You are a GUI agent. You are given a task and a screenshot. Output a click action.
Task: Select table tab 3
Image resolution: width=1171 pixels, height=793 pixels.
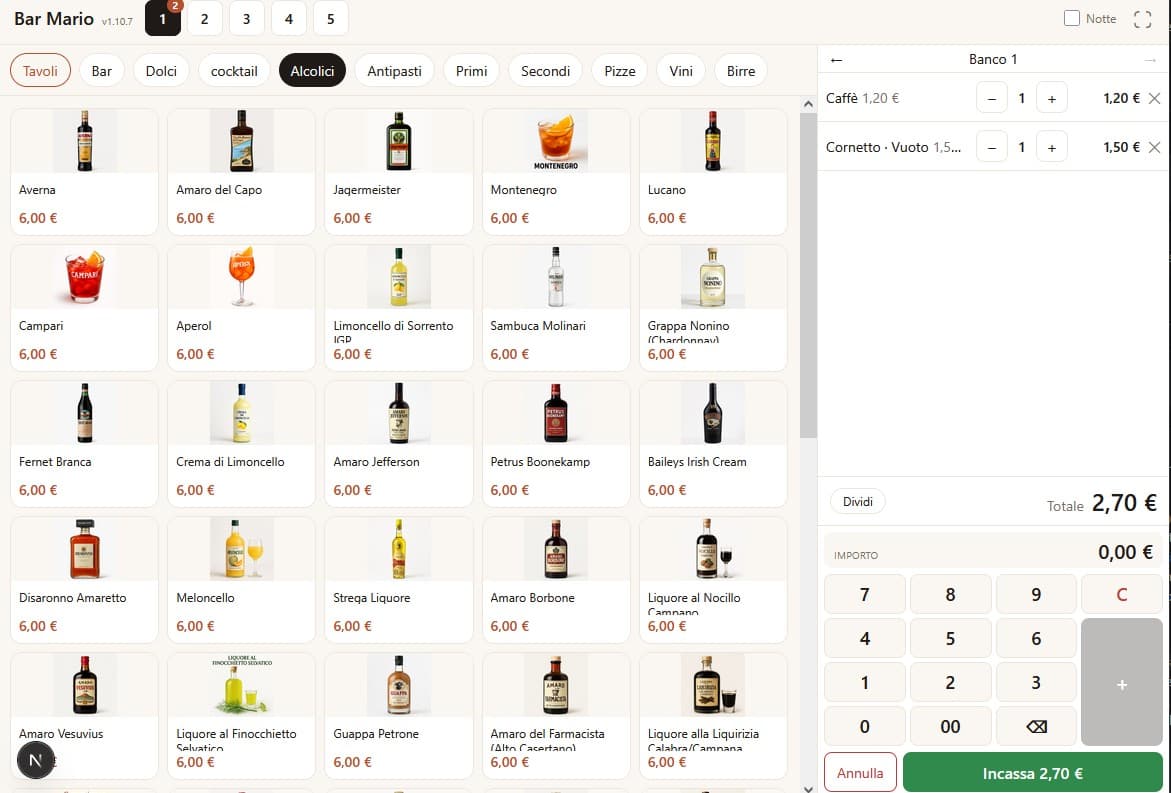[246, 19]
